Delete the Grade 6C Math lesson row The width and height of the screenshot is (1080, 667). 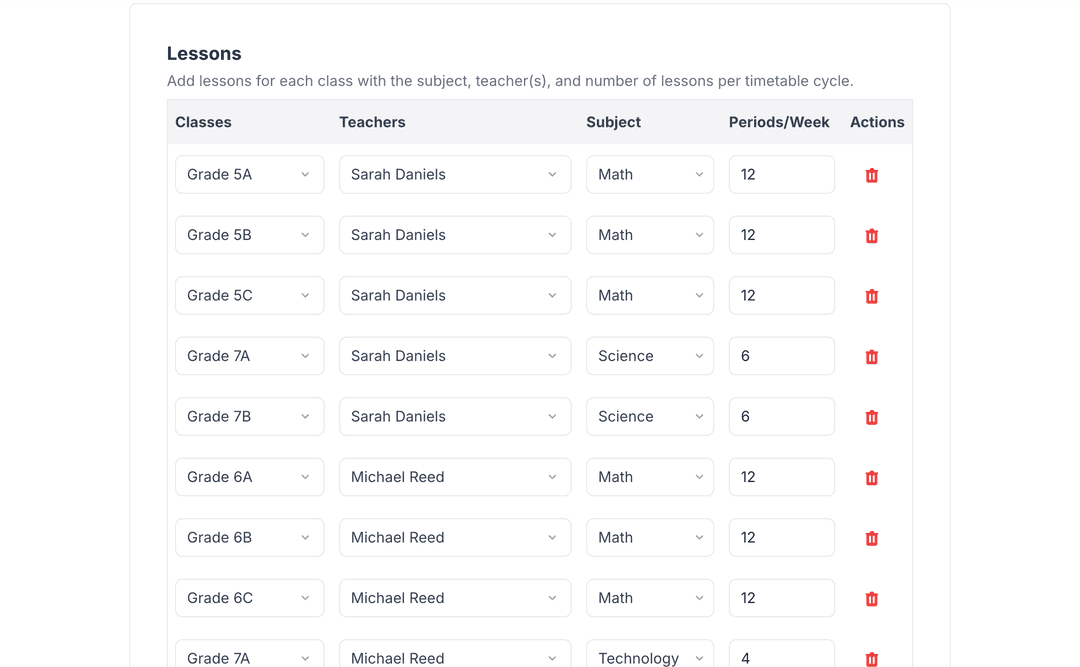pos(871,598)
